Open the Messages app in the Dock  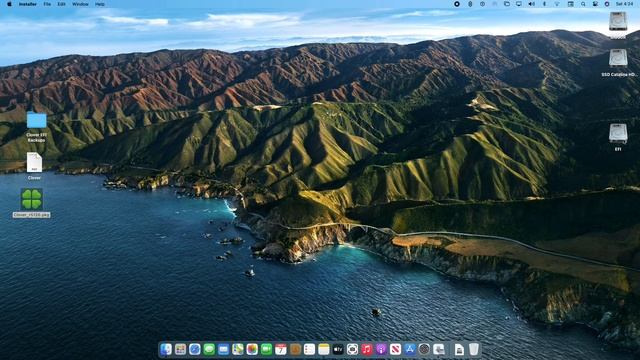click(209, 349)
